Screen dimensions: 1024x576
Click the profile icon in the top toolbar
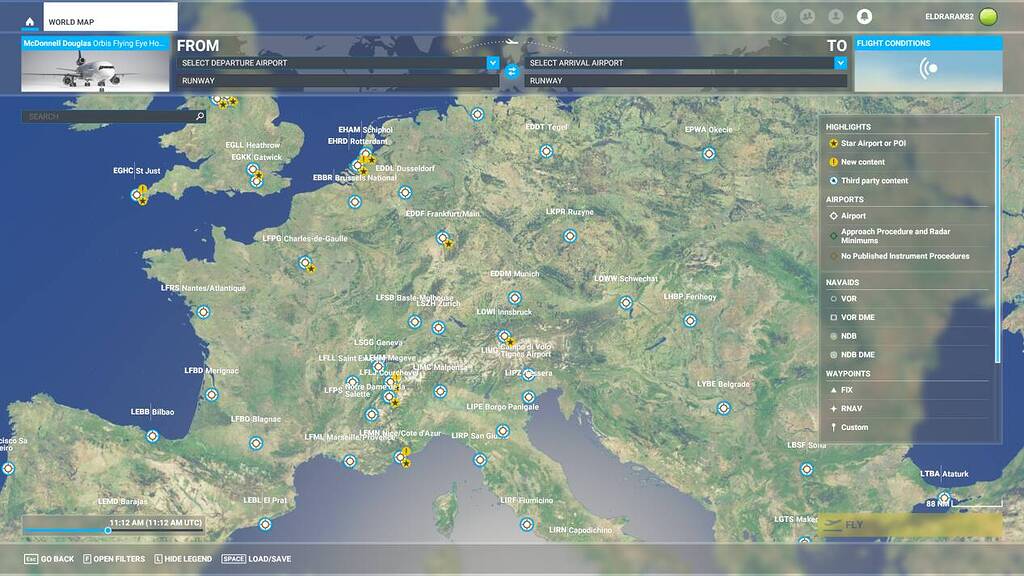coord(835,15)
